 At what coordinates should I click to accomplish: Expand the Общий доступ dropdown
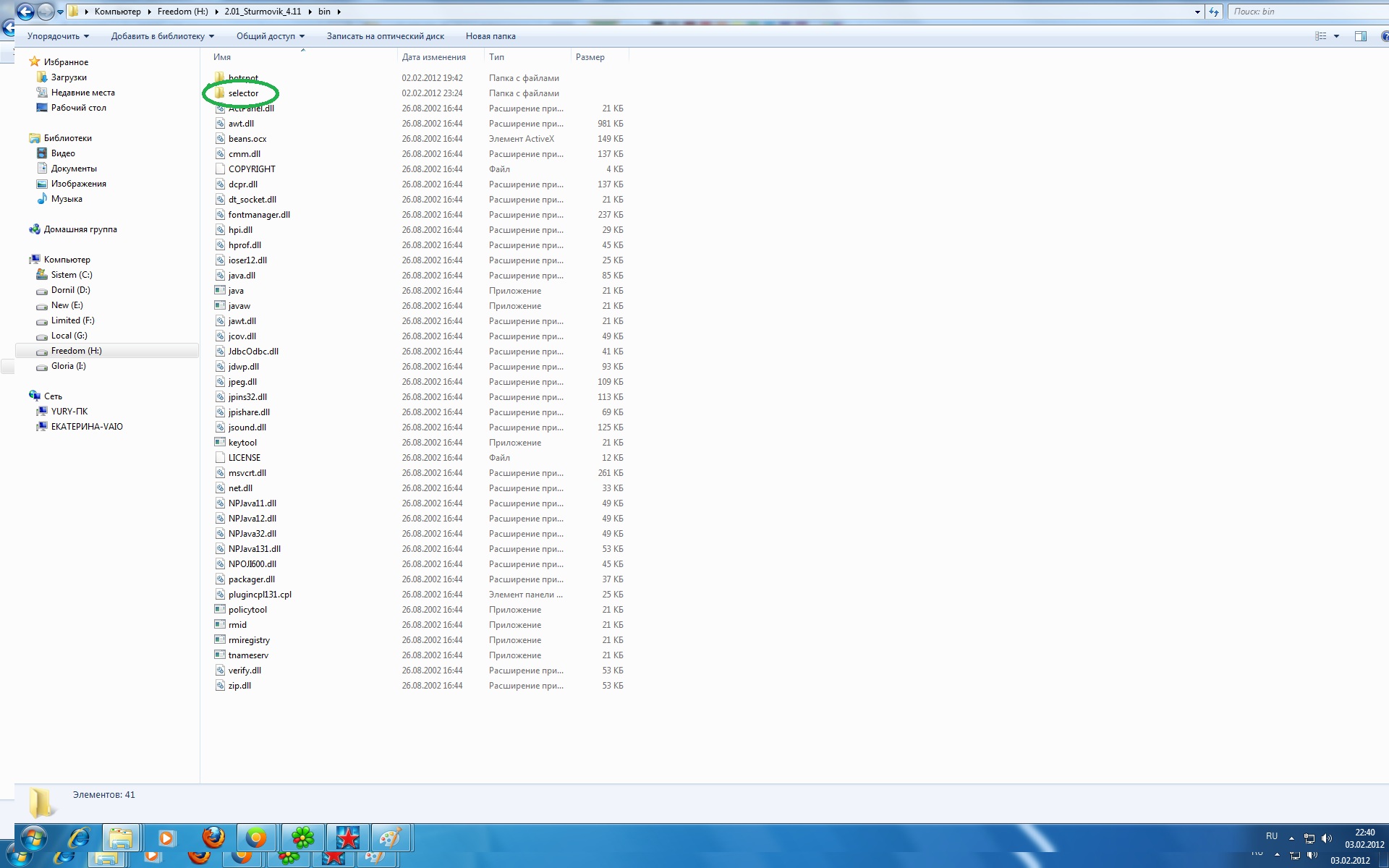[x=270, y=36]
